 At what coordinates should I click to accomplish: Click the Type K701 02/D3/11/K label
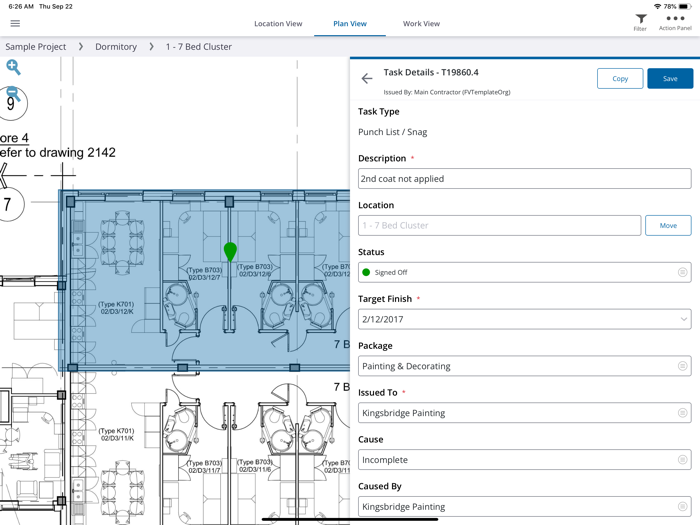click(x=116, y=434)
